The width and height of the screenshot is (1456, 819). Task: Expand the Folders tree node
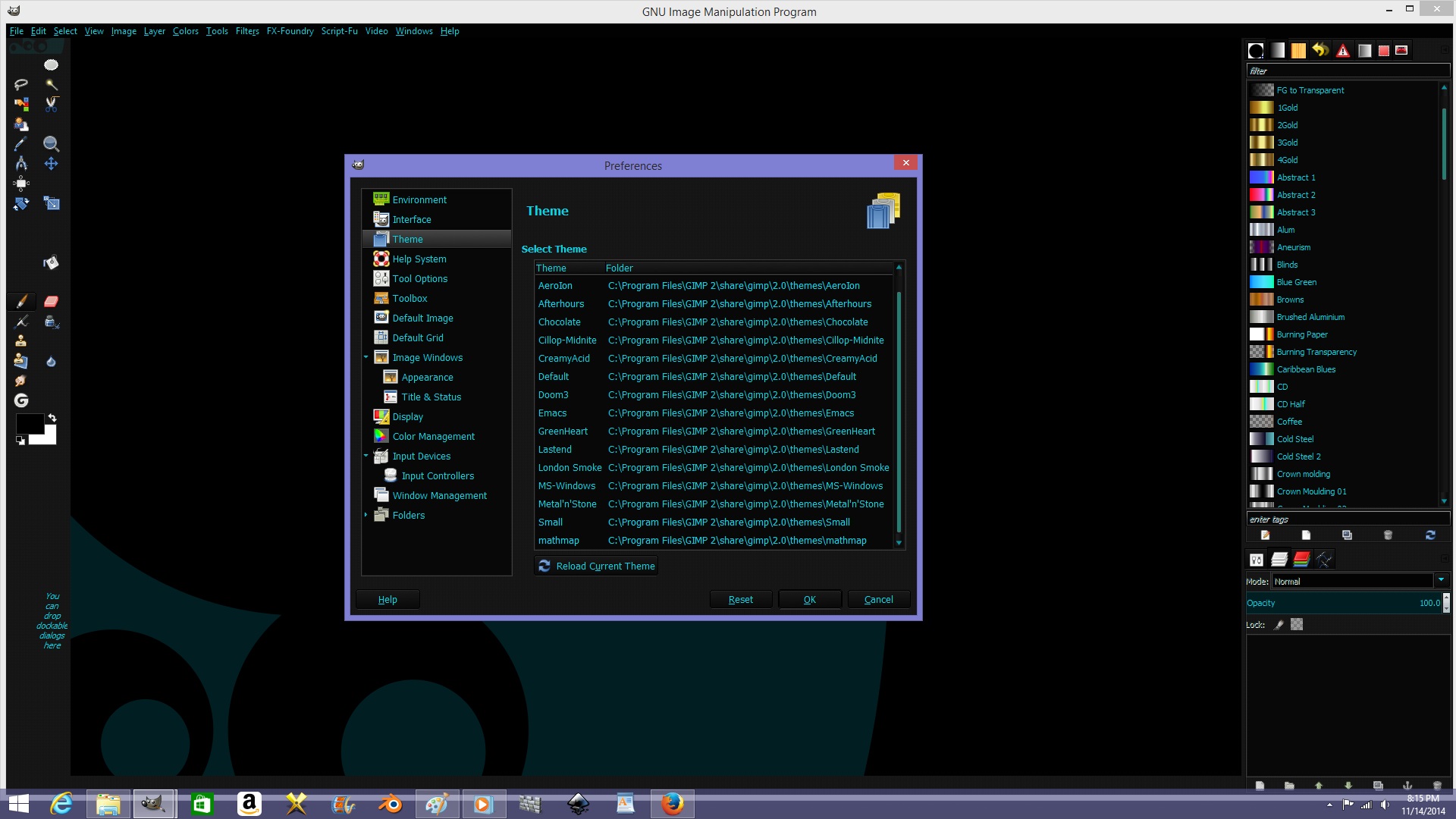pos(366,515)
